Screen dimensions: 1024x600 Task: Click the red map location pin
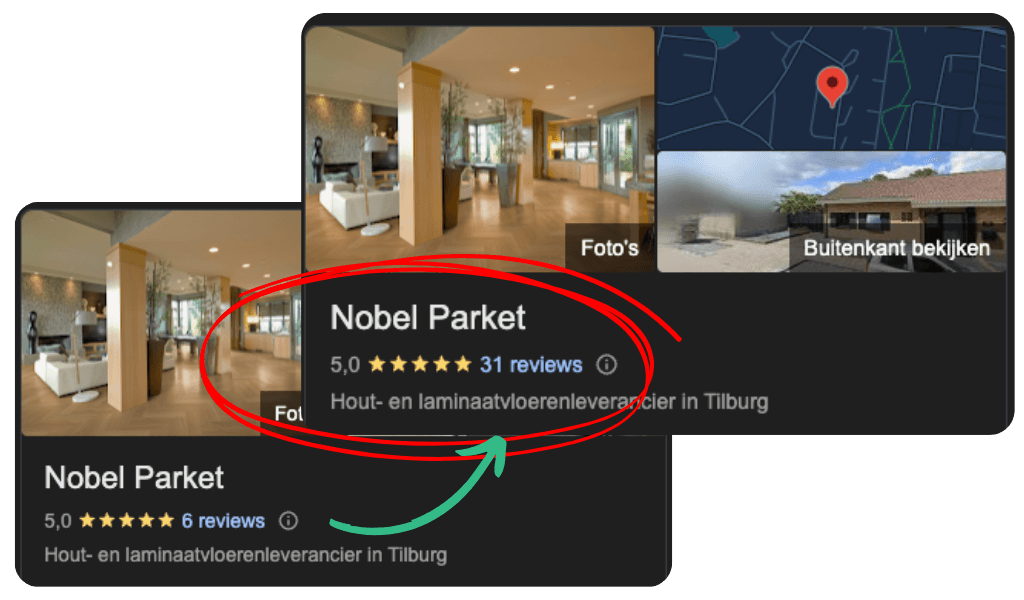[832, 87]
